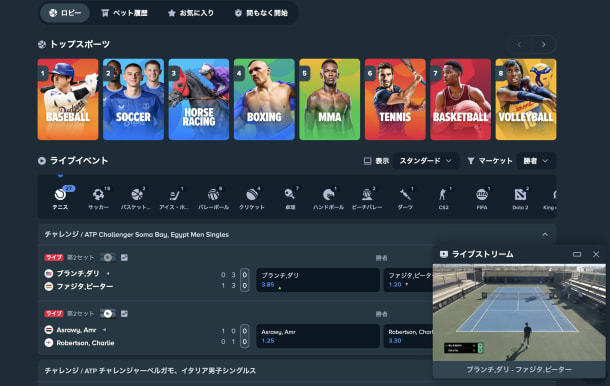Select the バレーボール live events icon
Viewport: 610px width, 386px height.
click(x=213, y=198)
